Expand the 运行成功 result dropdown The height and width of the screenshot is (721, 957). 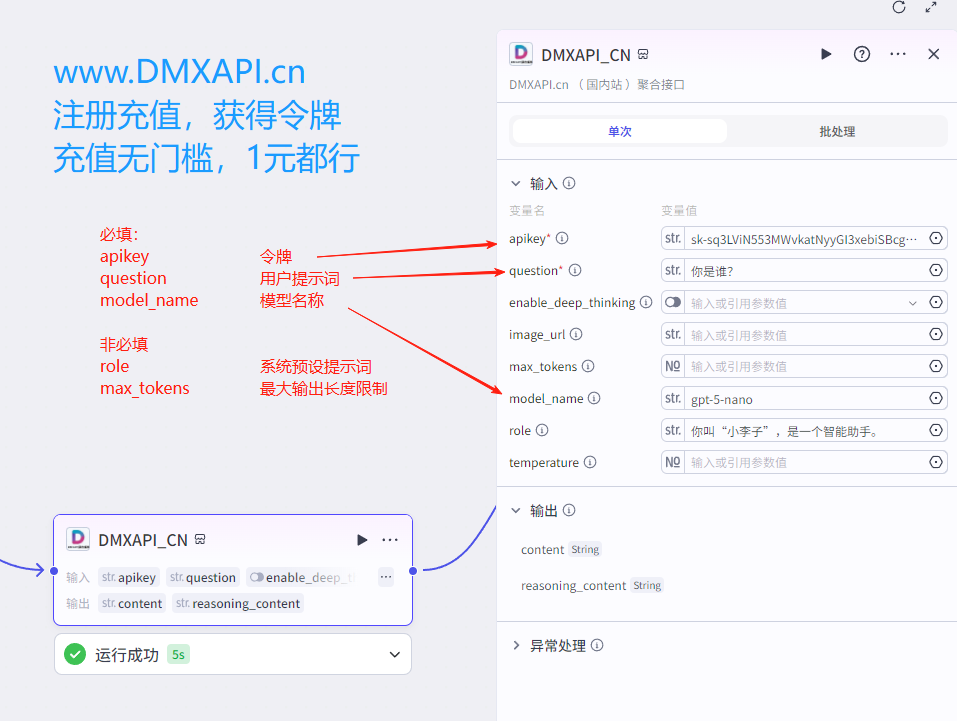tap(394, 654)
